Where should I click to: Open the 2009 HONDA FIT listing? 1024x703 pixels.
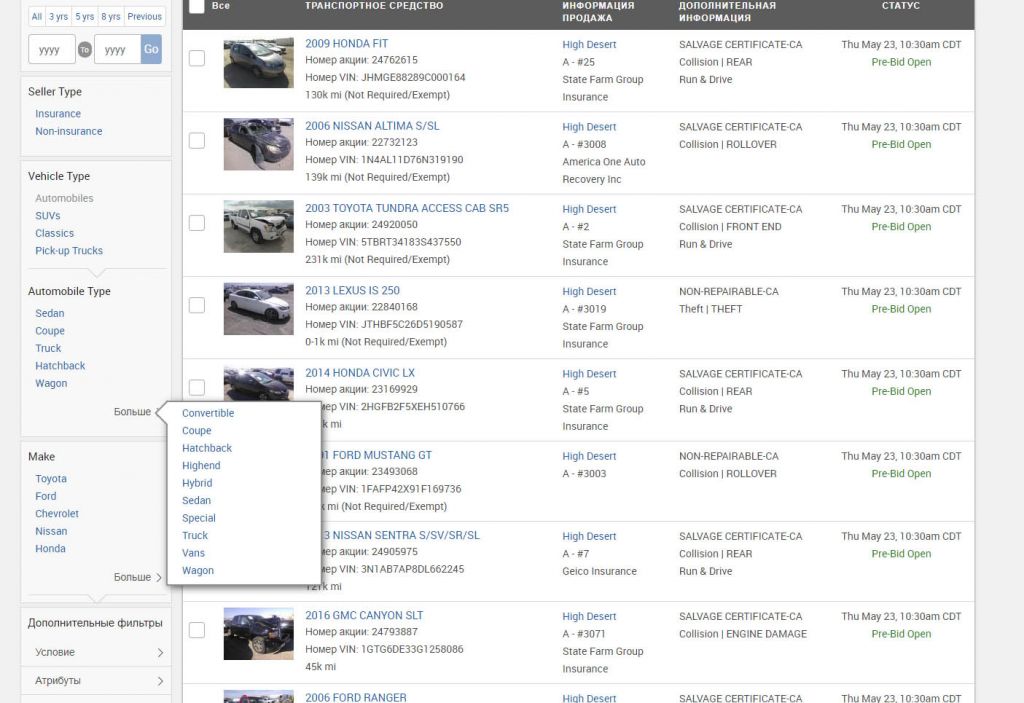click(x=346, y=44)
